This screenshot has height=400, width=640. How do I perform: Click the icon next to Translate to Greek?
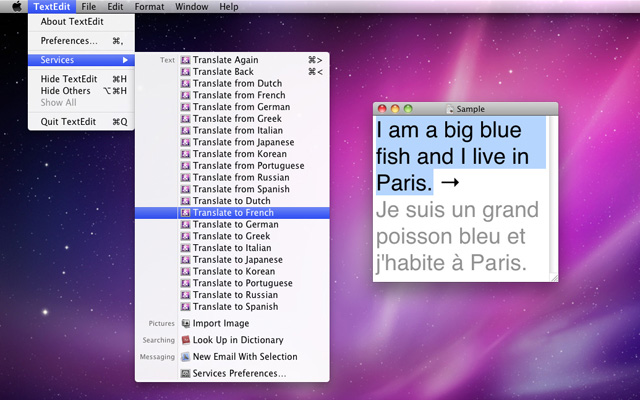pos(185,236)
